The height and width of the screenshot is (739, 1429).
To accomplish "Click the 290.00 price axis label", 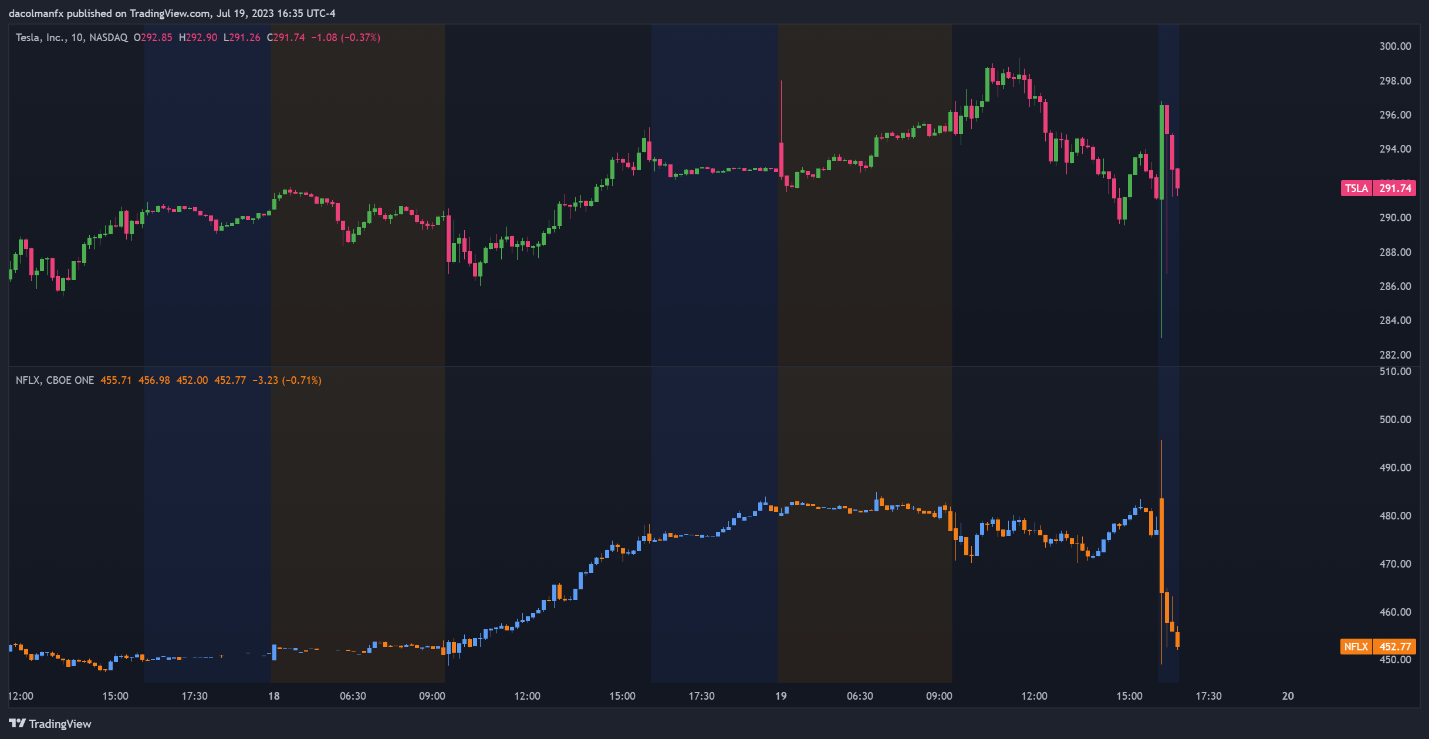I will (1395, 218).
